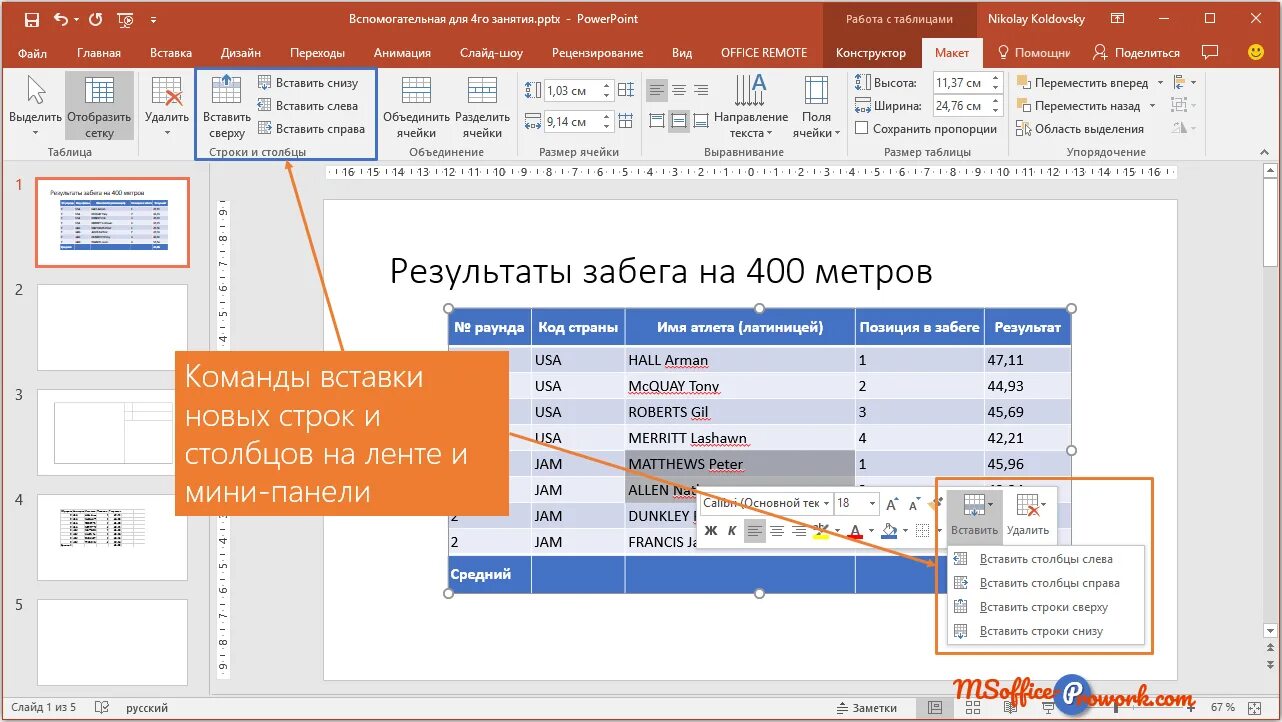Center text vertically in the cell
The image size is (1282, 722).
click(x=679, y=121)
